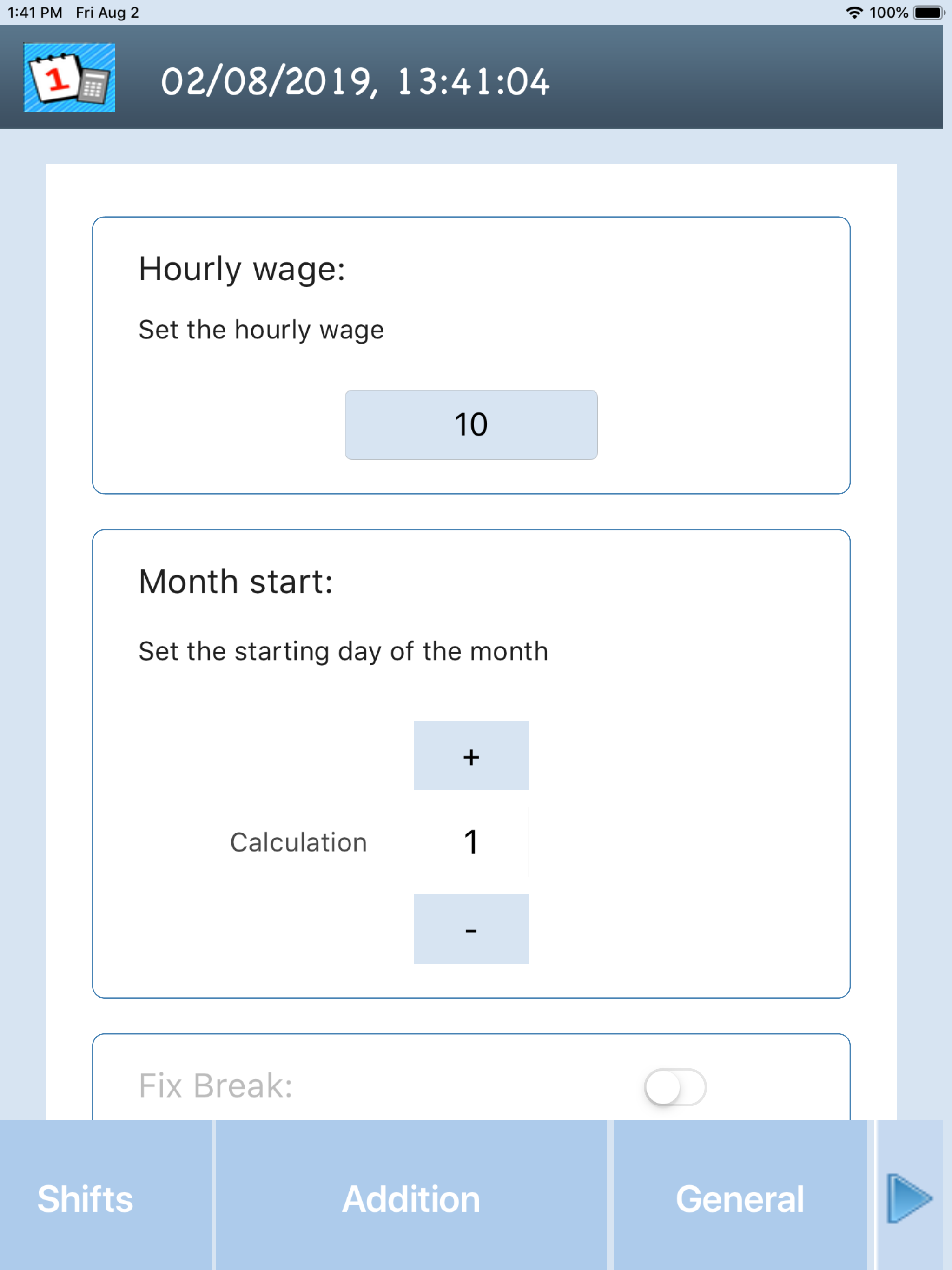
Task: Tap the 100% battery percentage text
Action: 888,13
